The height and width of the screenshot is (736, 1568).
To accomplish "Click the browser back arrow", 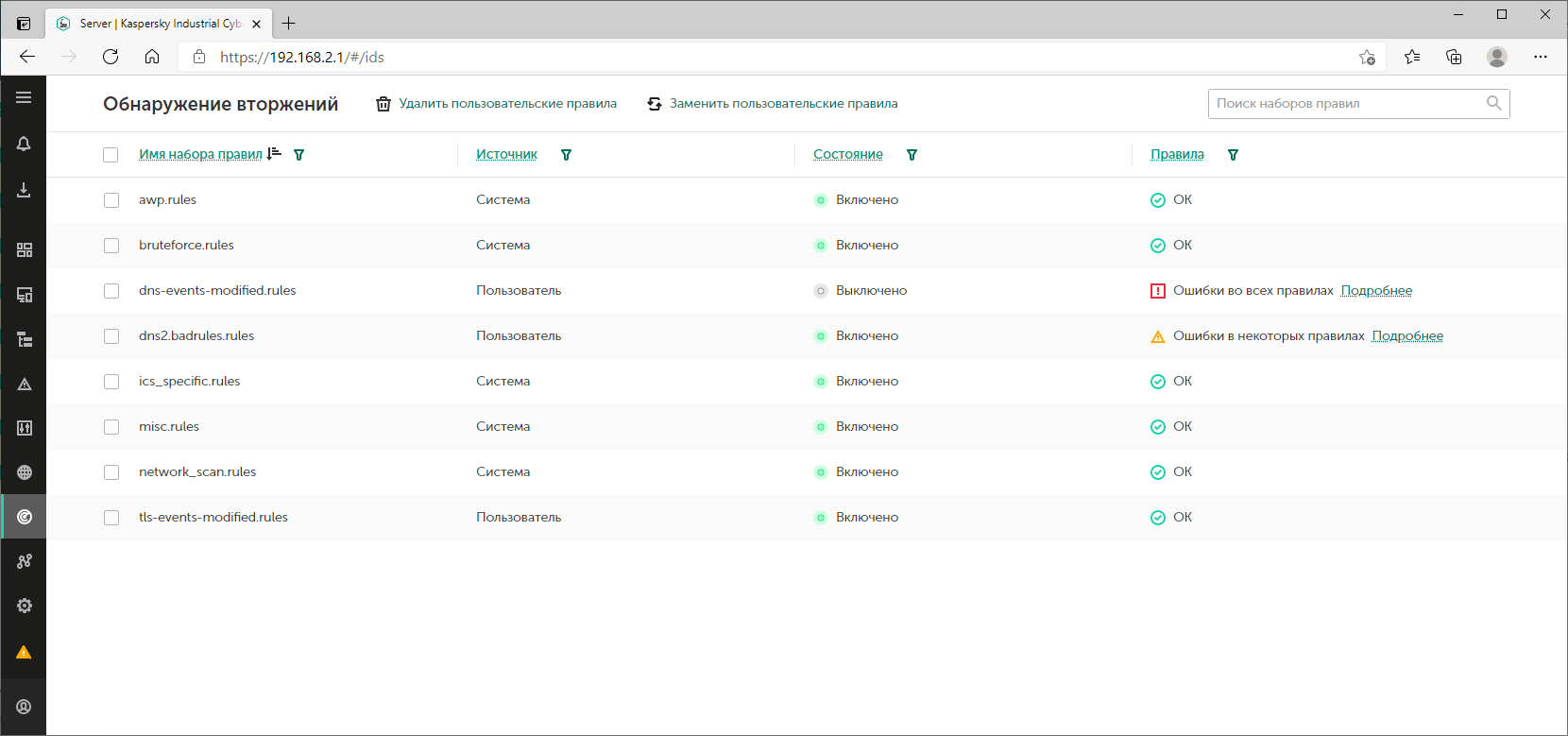I will (x=27, y=57).
